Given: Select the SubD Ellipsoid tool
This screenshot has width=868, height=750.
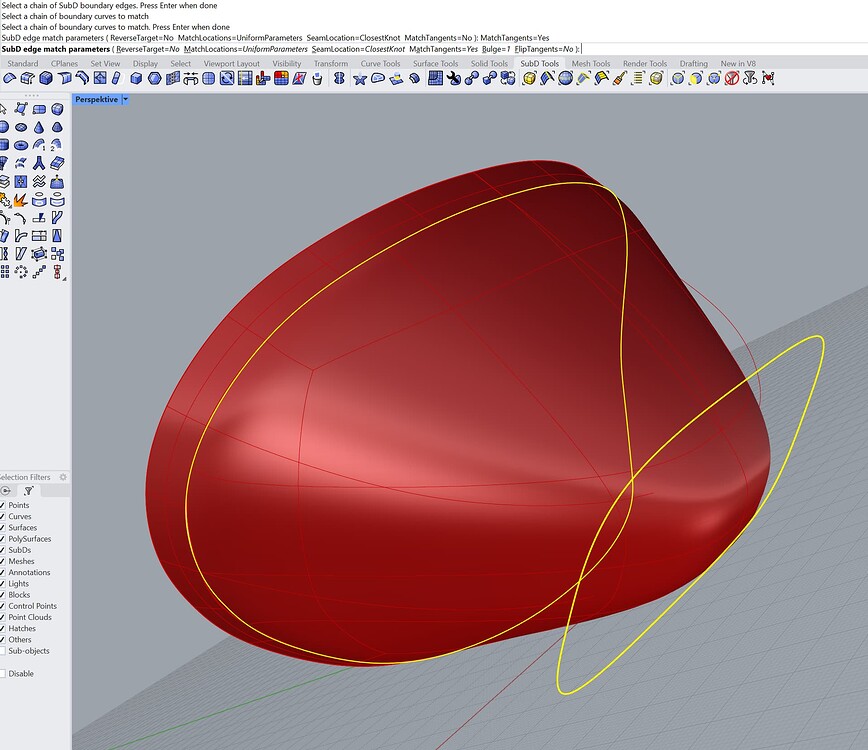Looking at the screenshot, I should (22, 127).
